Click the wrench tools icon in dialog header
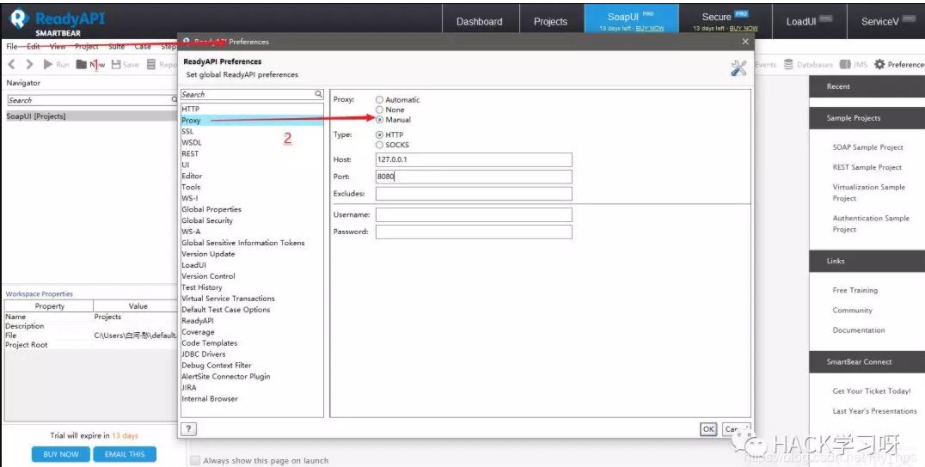The image size is (925, 467). (x=738, y=68)
